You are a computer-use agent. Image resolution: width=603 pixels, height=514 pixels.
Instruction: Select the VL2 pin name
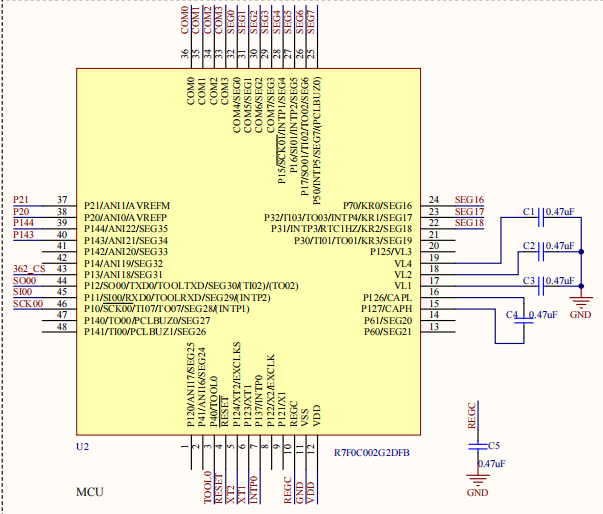[x=403, y=275]
